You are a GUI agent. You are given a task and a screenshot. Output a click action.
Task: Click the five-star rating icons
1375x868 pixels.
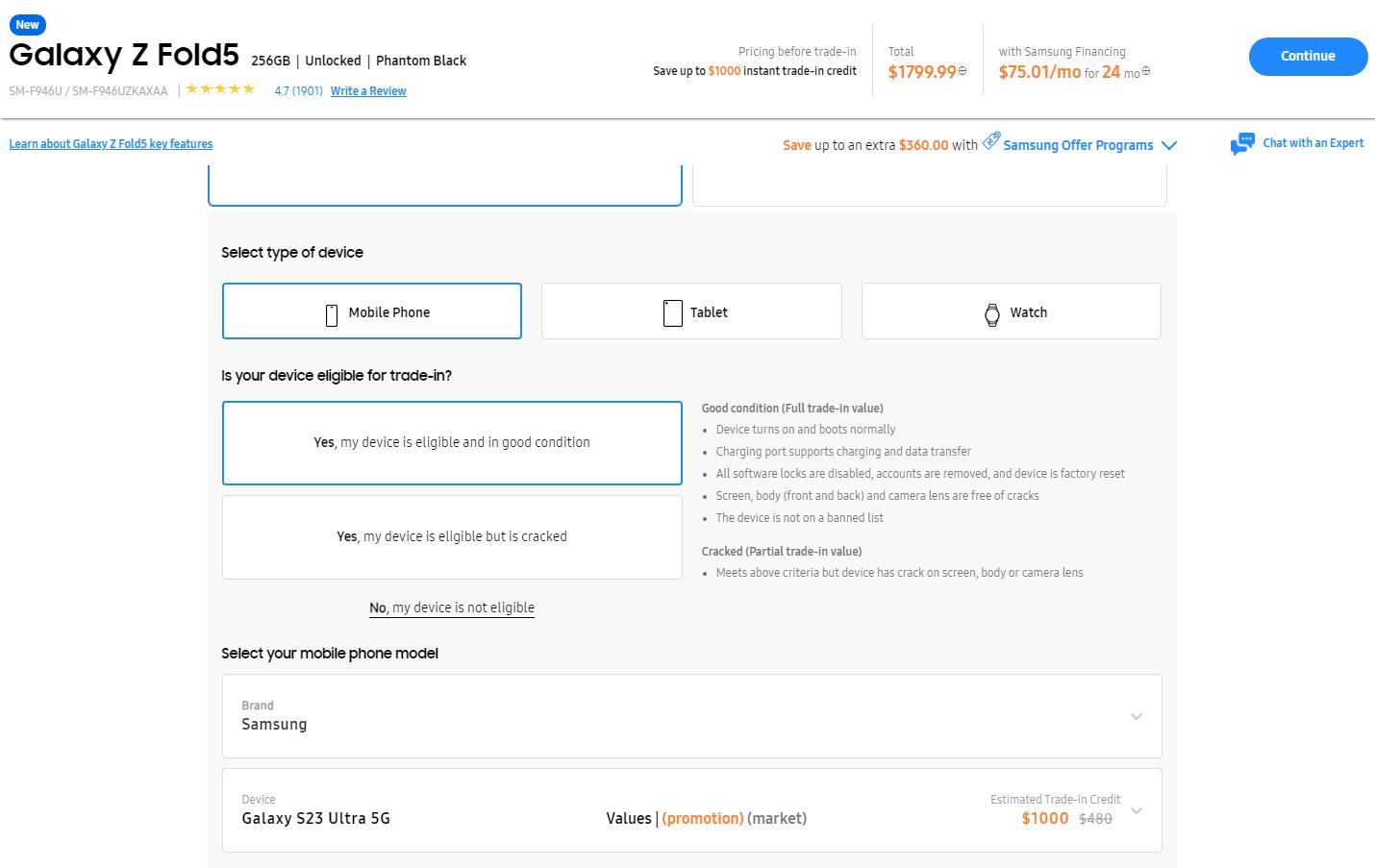(x=220, y=89)
